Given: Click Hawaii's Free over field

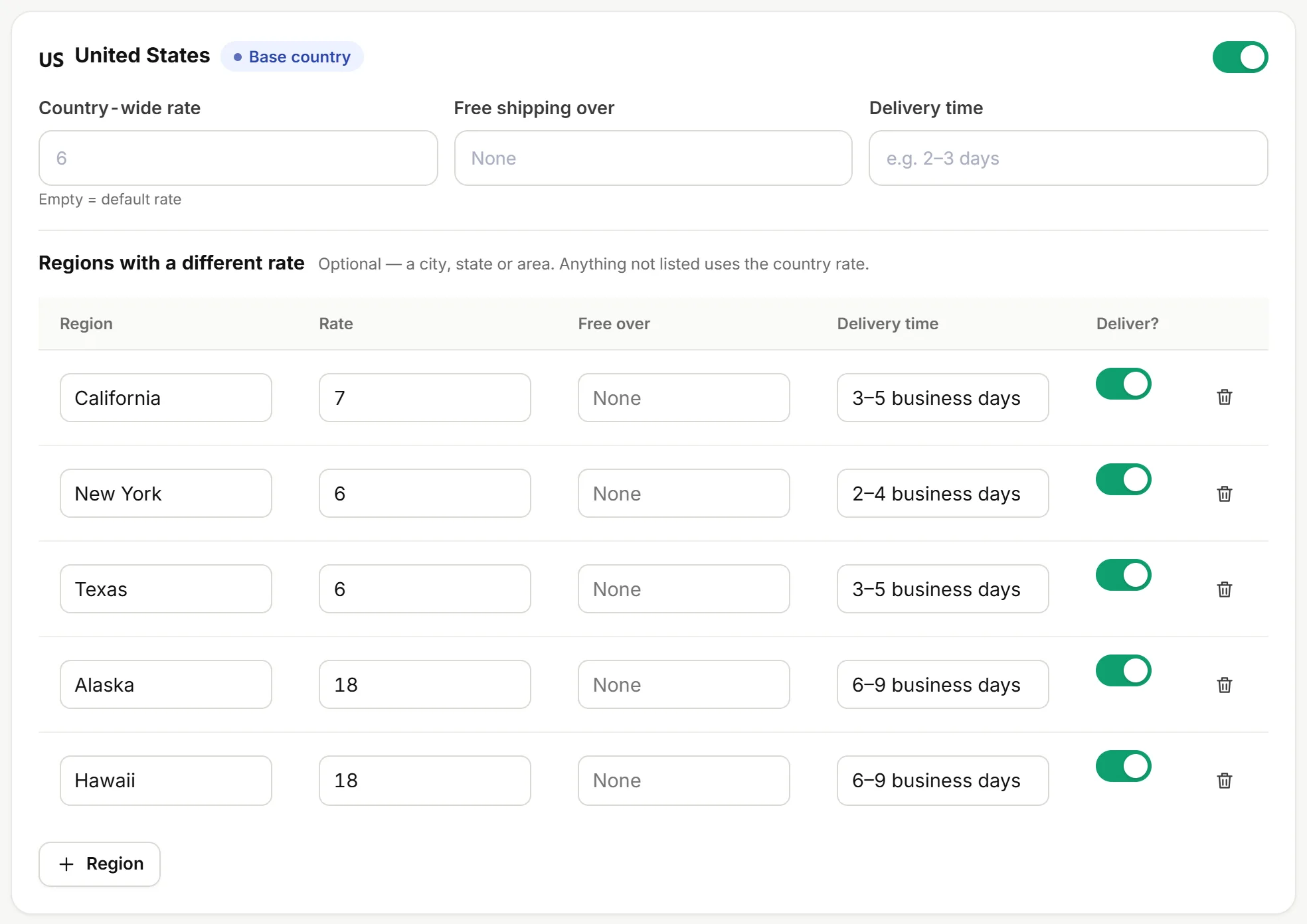Looking at the screenshot, I should pyautogui.click(x=684, y=781).
